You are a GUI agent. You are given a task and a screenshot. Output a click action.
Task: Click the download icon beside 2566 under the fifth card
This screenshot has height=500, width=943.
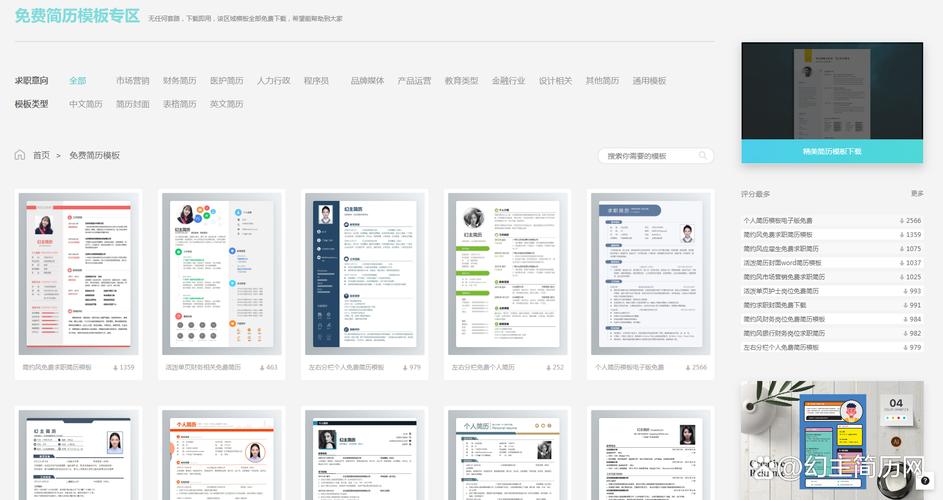coord(687,367)
